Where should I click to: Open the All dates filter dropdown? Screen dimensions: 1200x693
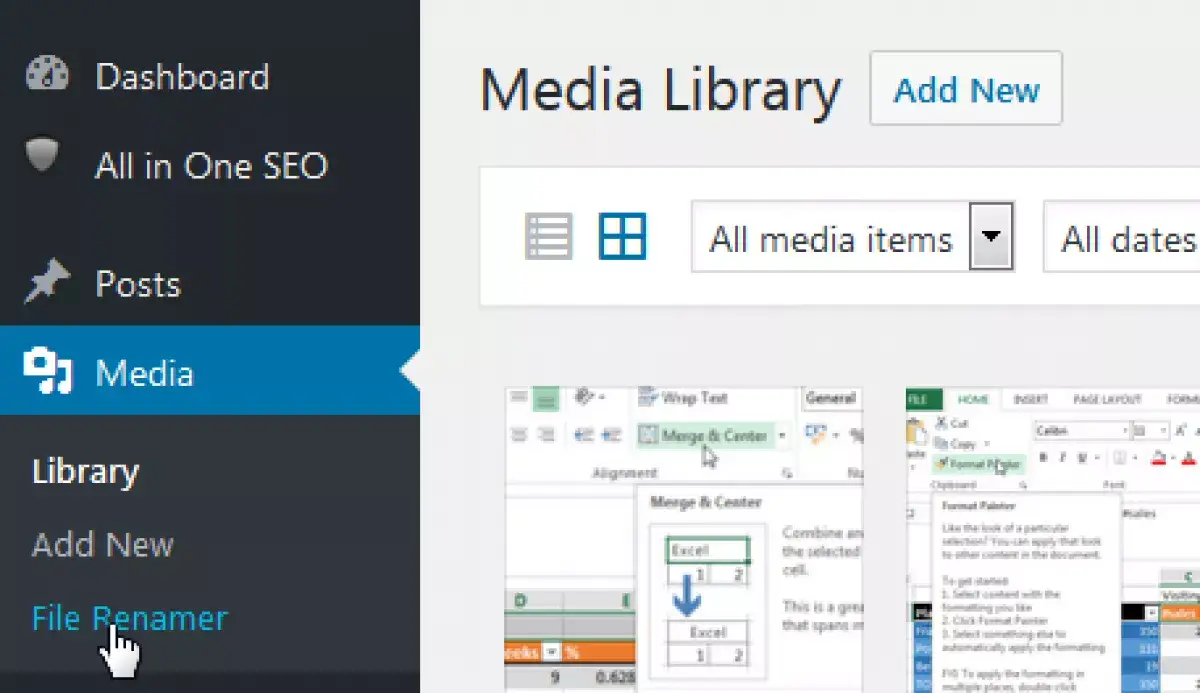(x=1121, y=237)
